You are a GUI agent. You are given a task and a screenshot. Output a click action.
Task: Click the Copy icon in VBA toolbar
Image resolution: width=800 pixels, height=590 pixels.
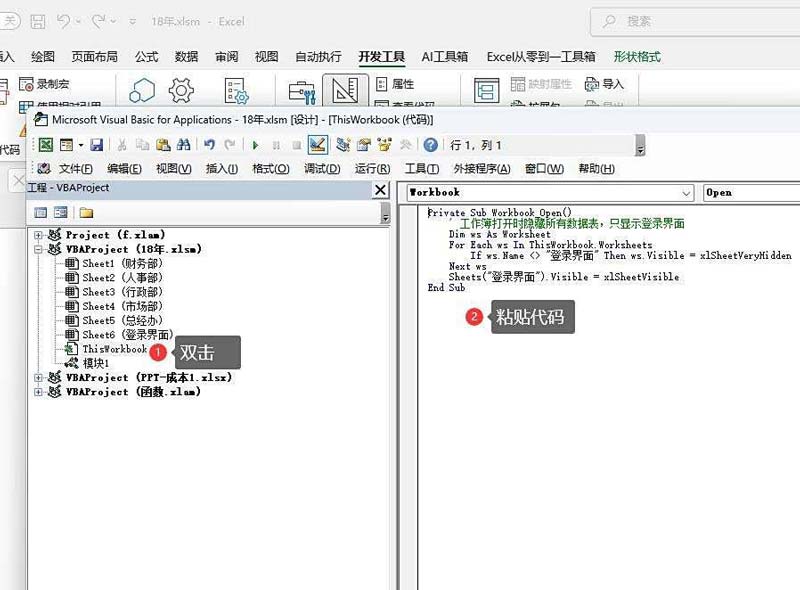pos(142,145)
